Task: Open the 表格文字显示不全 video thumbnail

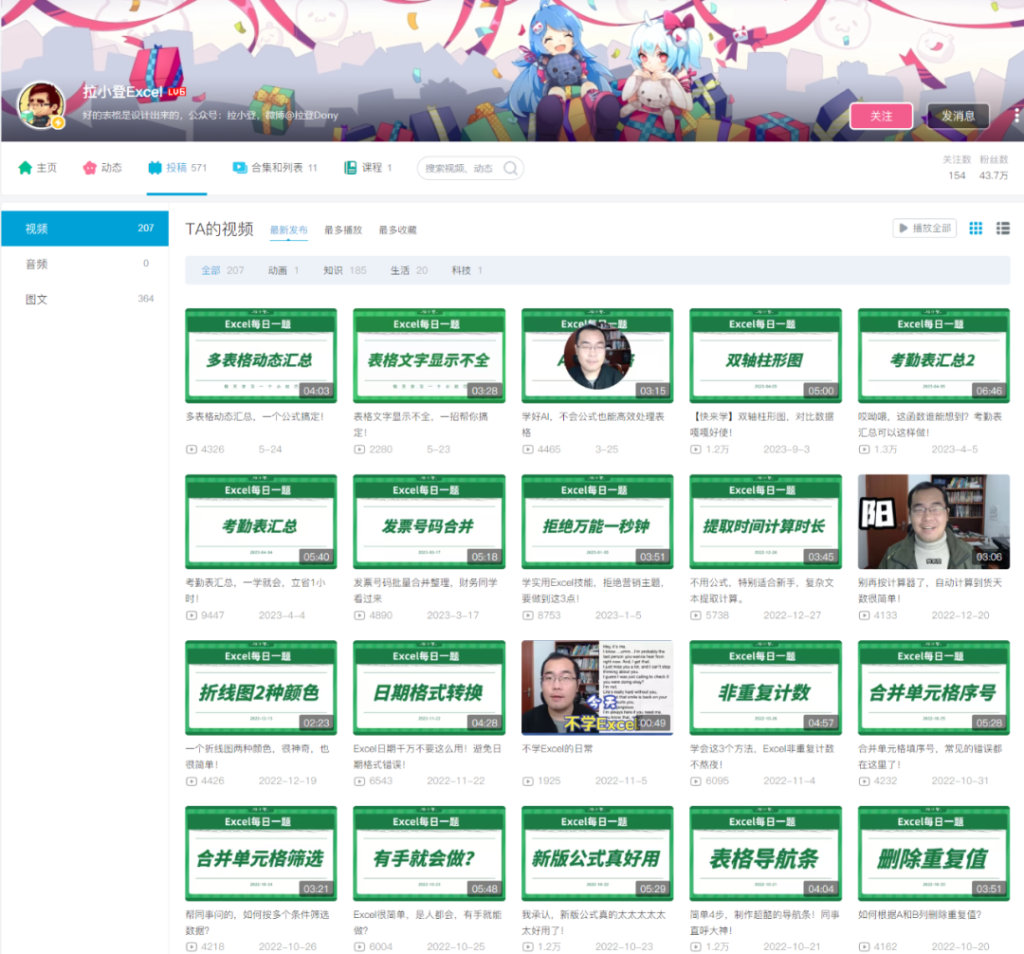Action: point(429,356)
